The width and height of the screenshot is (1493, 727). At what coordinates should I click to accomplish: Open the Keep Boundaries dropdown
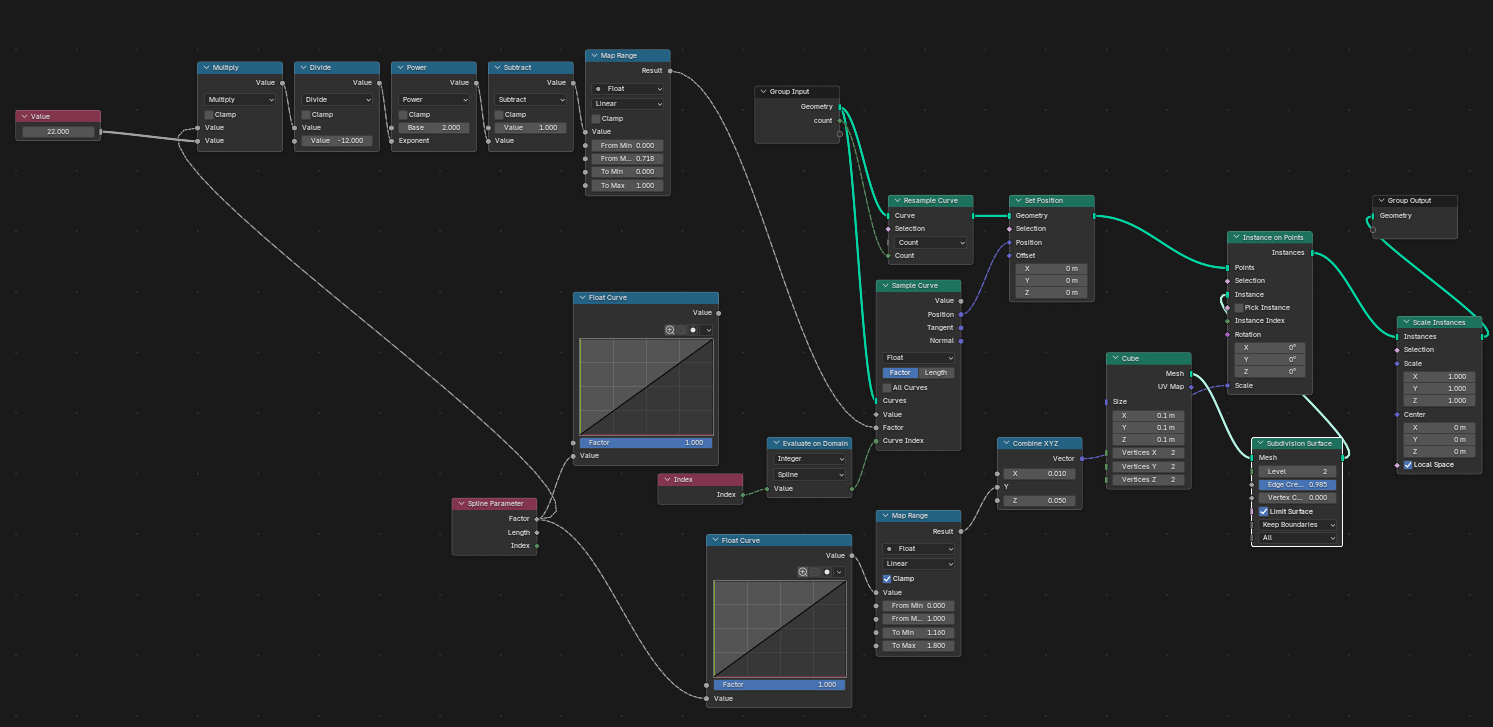click(x=1298, y=525)
